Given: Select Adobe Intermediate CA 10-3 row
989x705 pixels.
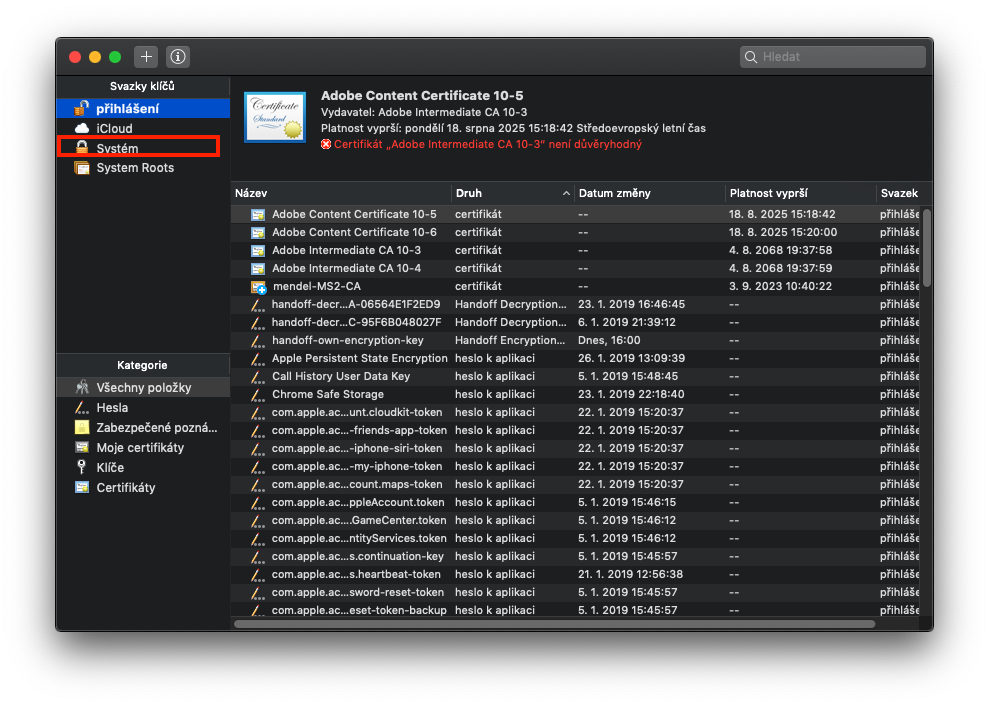Looking at the screenshot, I should (x=575, y=250).
